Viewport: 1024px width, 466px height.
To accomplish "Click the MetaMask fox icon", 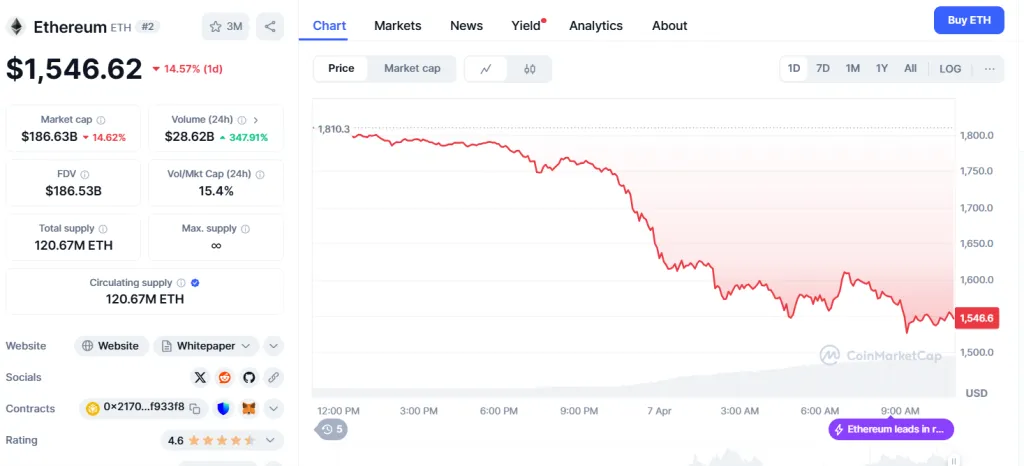I will pos(249,409).
